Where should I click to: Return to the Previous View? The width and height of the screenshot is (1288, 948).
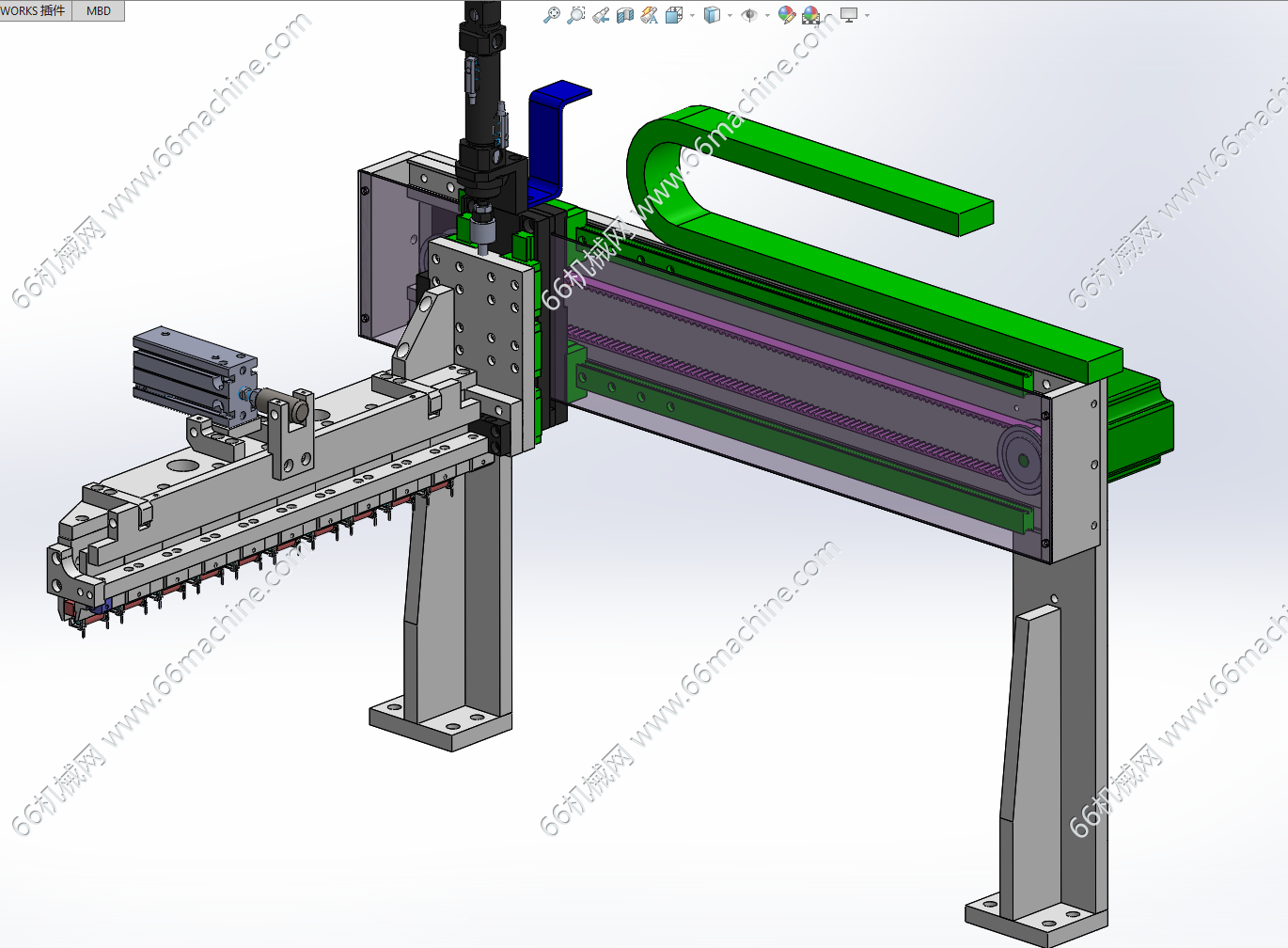(x=601, y=15)
